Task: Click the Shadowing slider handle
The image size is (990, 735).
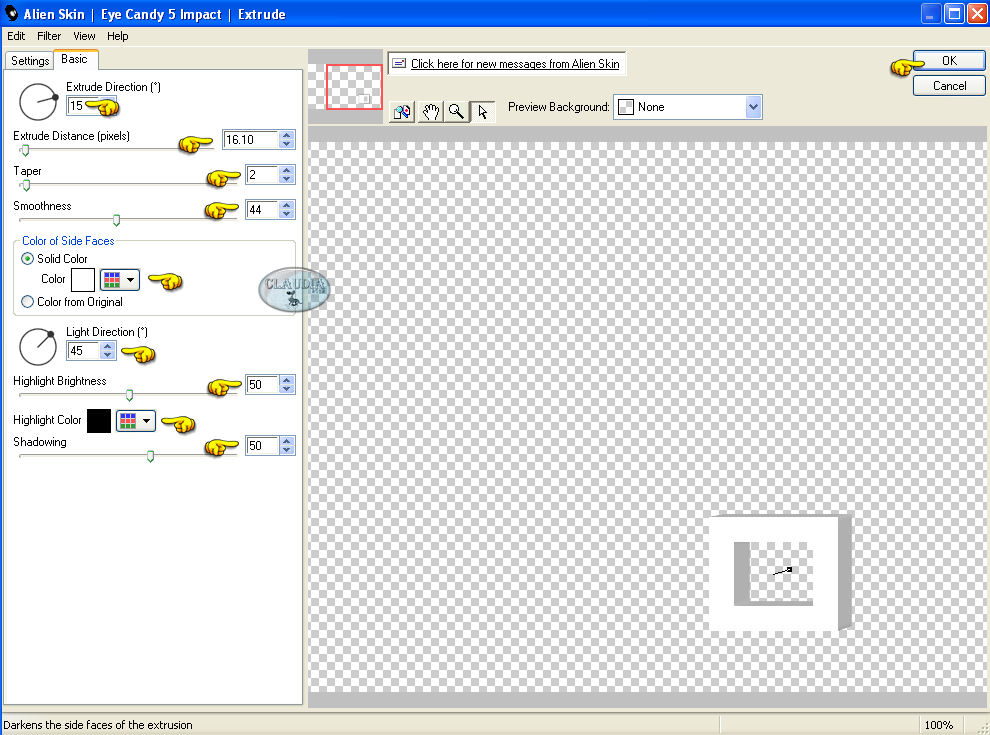Action: click(150, 457)
